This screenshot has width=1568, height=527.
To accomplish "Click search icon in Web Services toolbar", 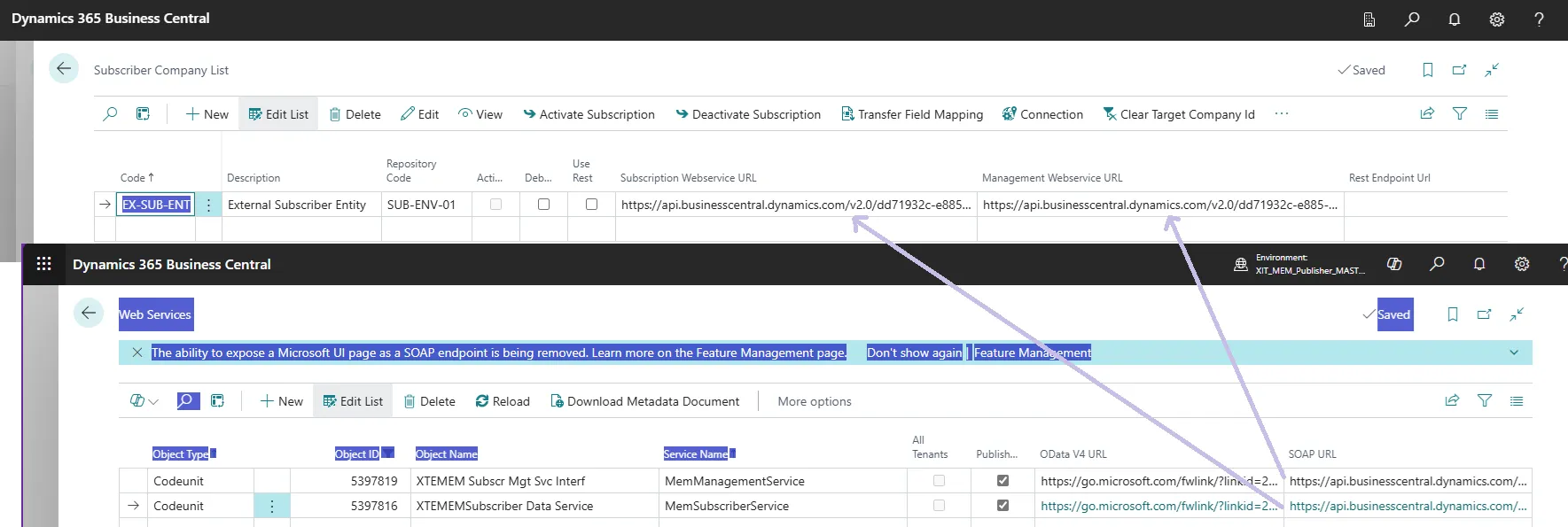I will 186,401.
